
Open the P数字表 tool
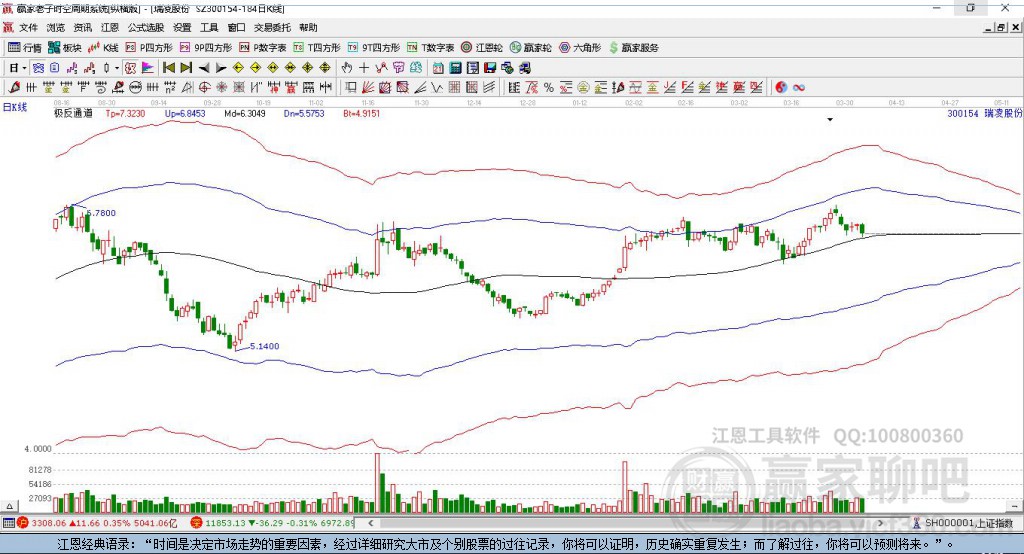point(263,48)
